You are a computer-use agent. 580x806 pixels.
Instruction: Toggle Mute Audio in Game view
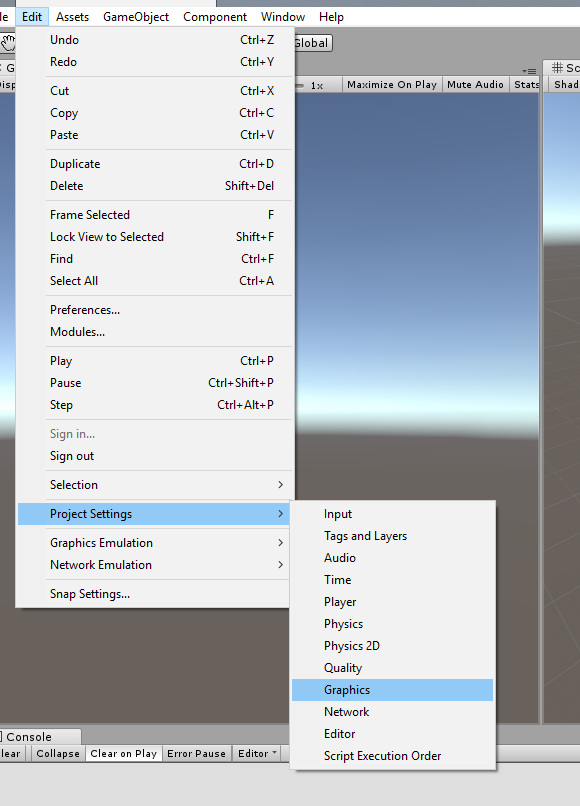pyautogui.click(x=475, y=84)
